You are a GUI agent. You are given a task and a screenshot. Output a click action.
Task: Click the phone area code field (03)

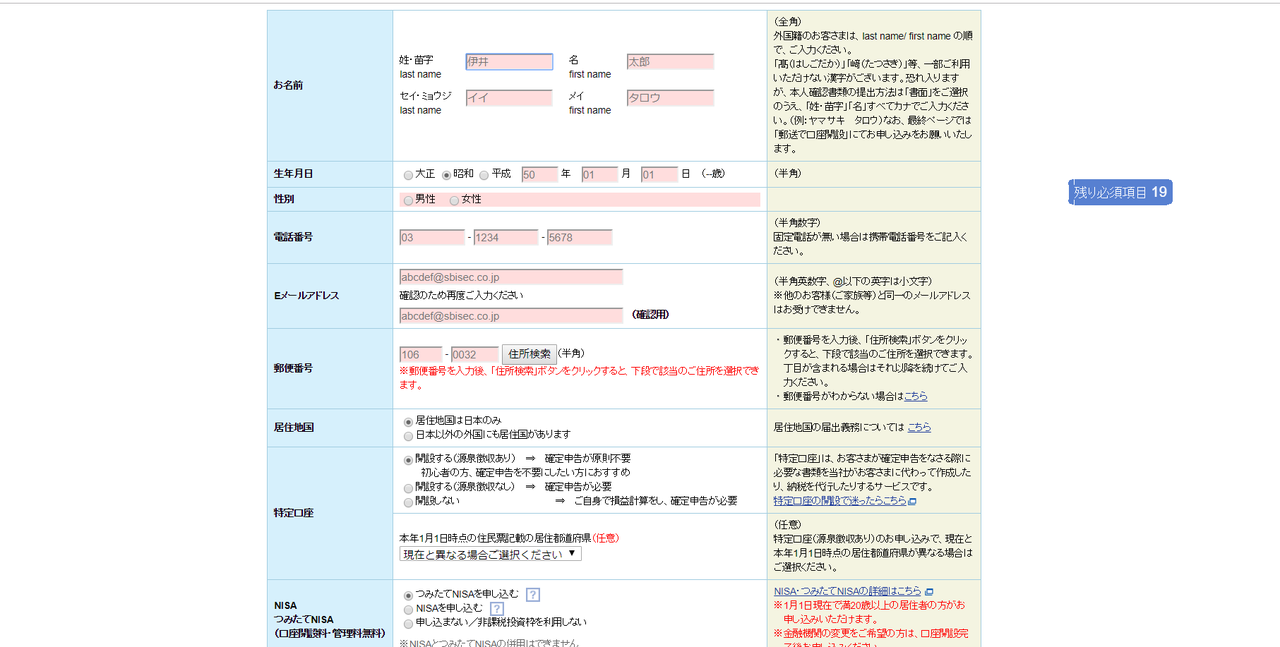click(x=432, y=238)
